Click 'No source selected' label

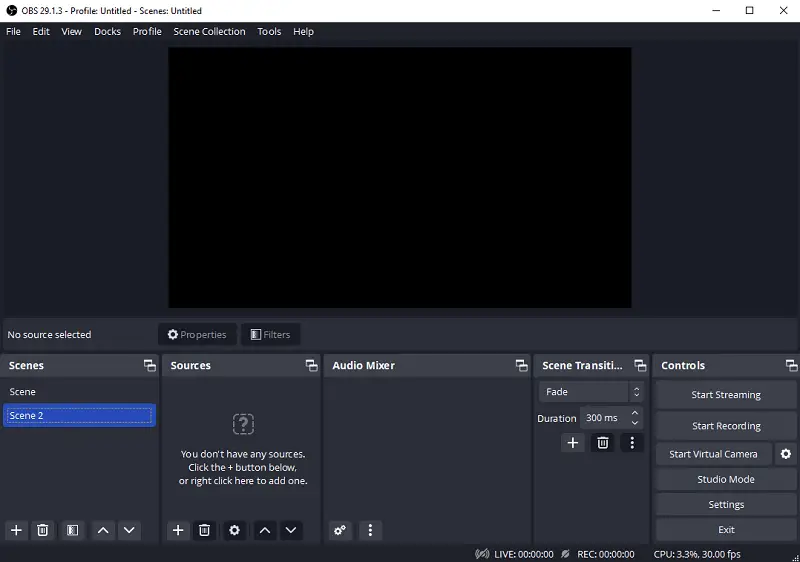49,335
